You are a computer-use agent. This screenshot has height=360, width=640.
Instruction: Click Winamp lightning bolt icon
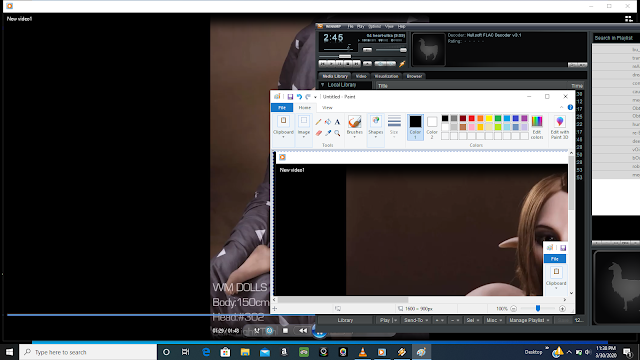click(x=402, y=64)
